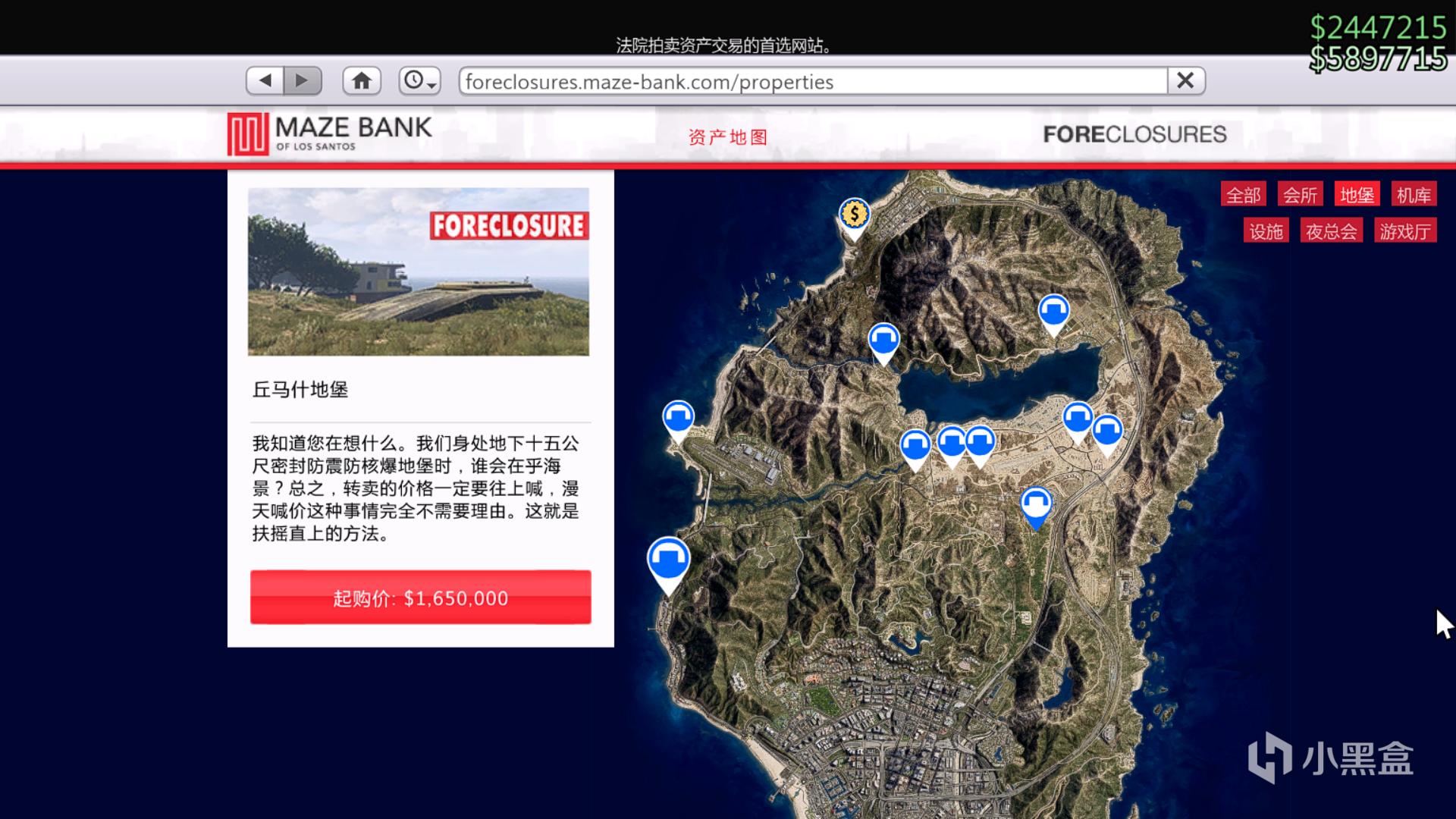
Task: Select the large highlighted bunker marker on the west coast
Action: [668, 560]
